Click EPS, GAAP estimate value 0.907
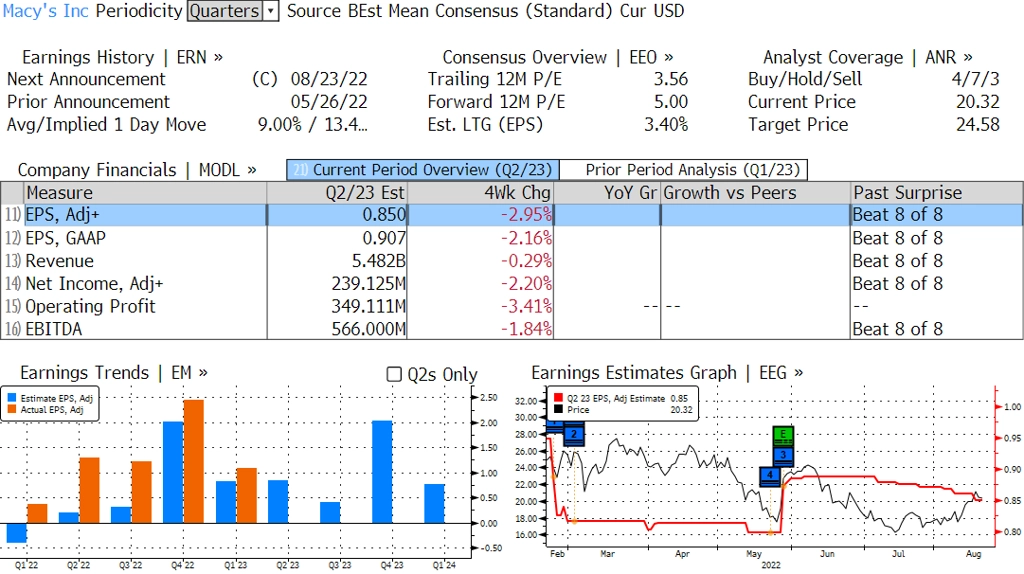This screenshot has width=1024, height=574. [384, 238]
